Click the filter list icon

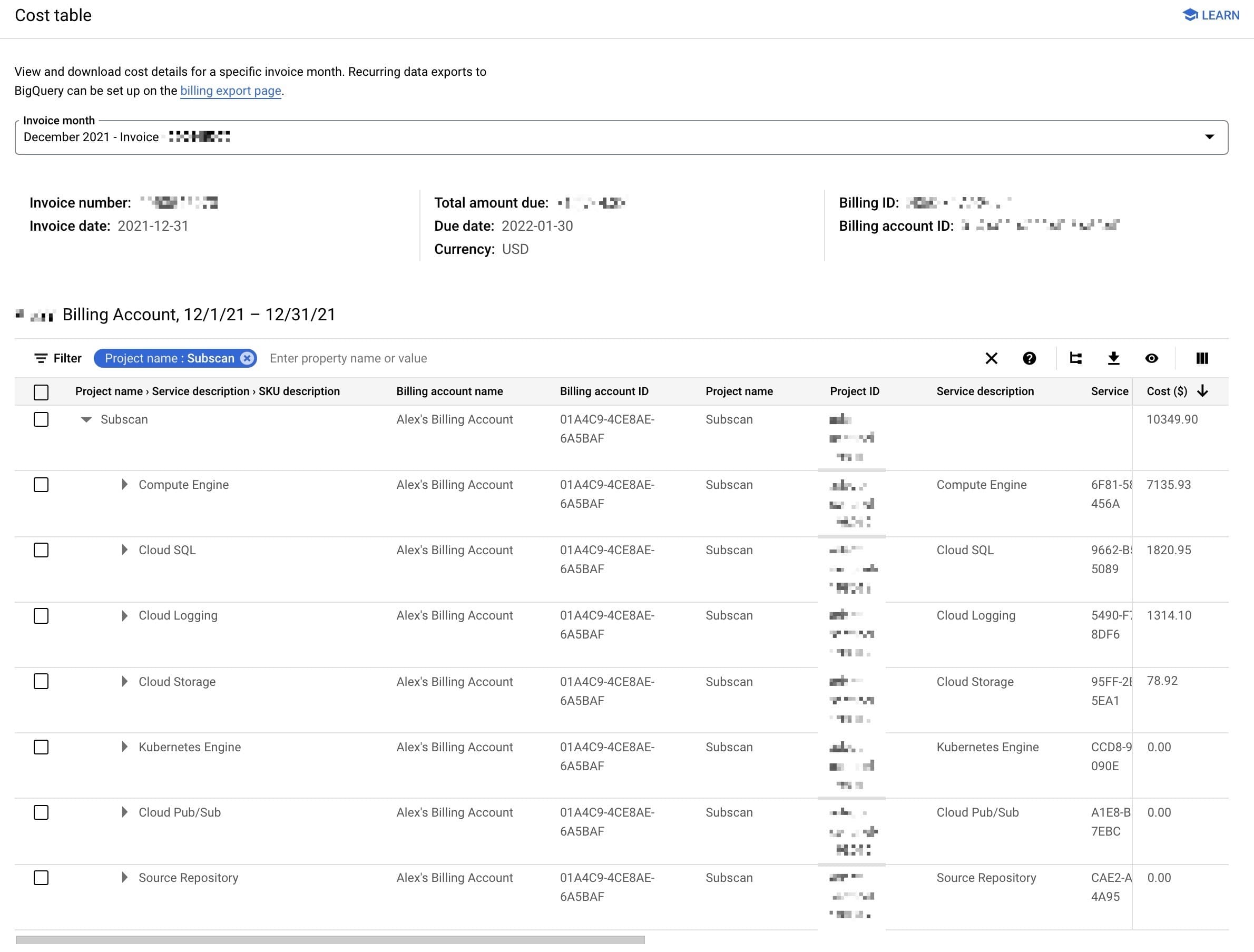[41, 359]
